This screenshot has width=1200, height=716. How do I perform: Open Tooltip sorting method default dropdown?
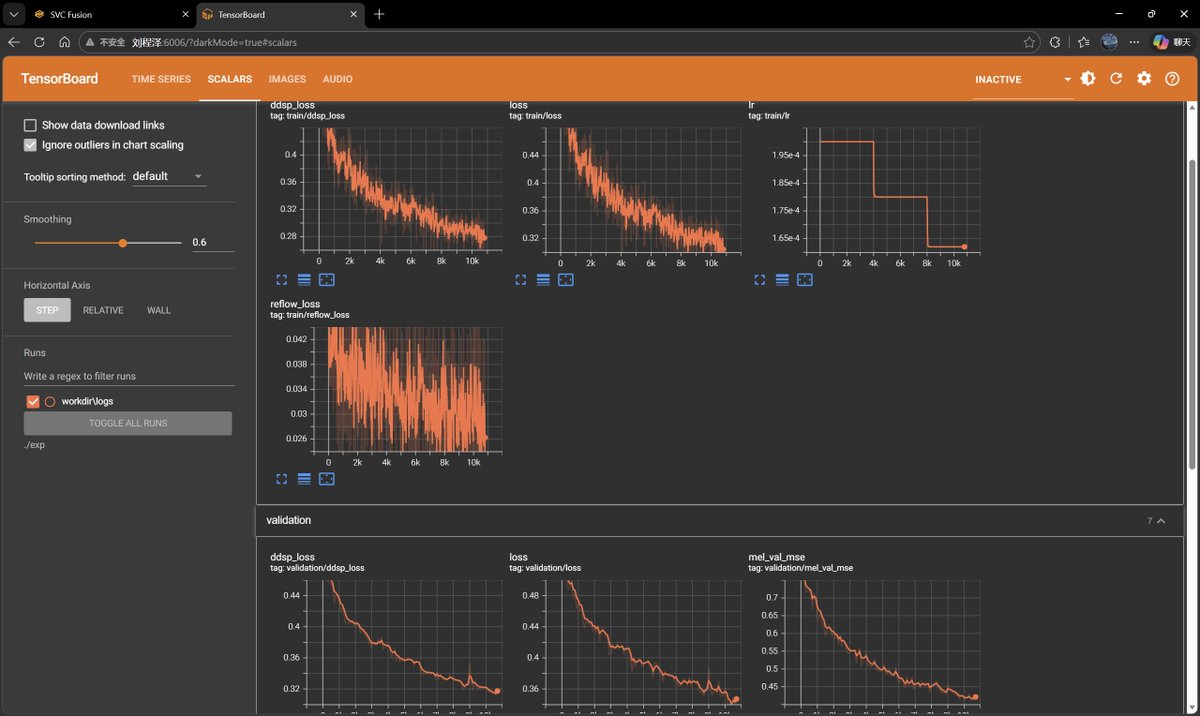168,176
